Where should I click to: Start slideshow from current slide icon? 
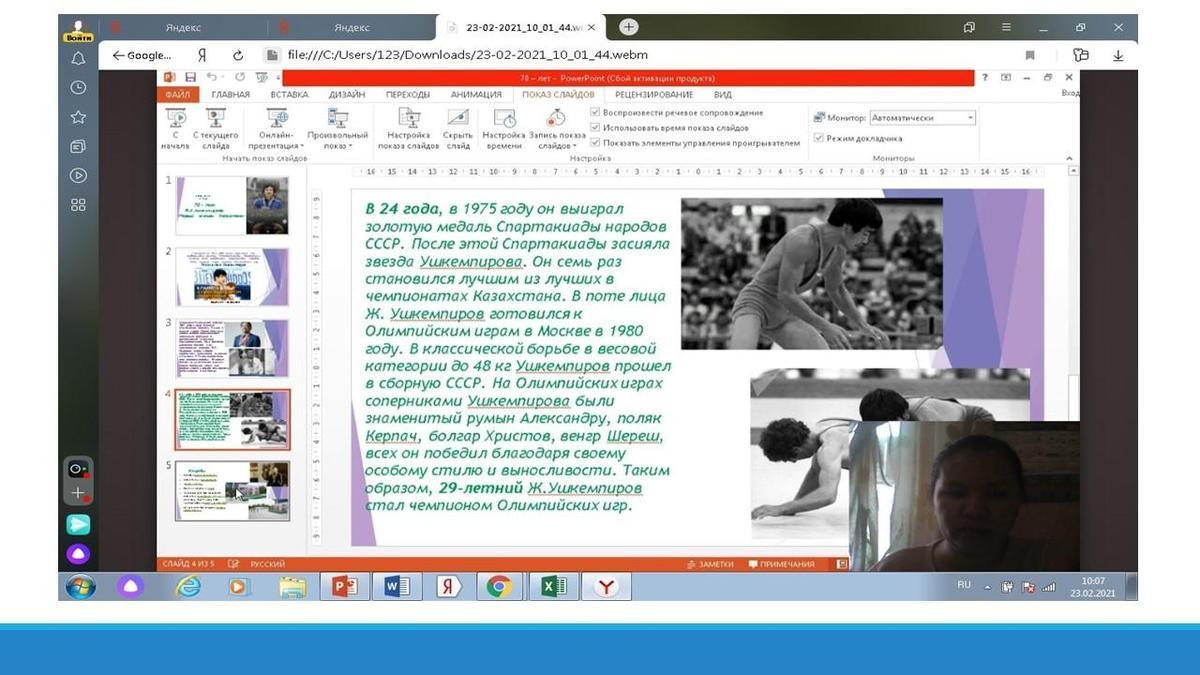(x=215, y=118)
